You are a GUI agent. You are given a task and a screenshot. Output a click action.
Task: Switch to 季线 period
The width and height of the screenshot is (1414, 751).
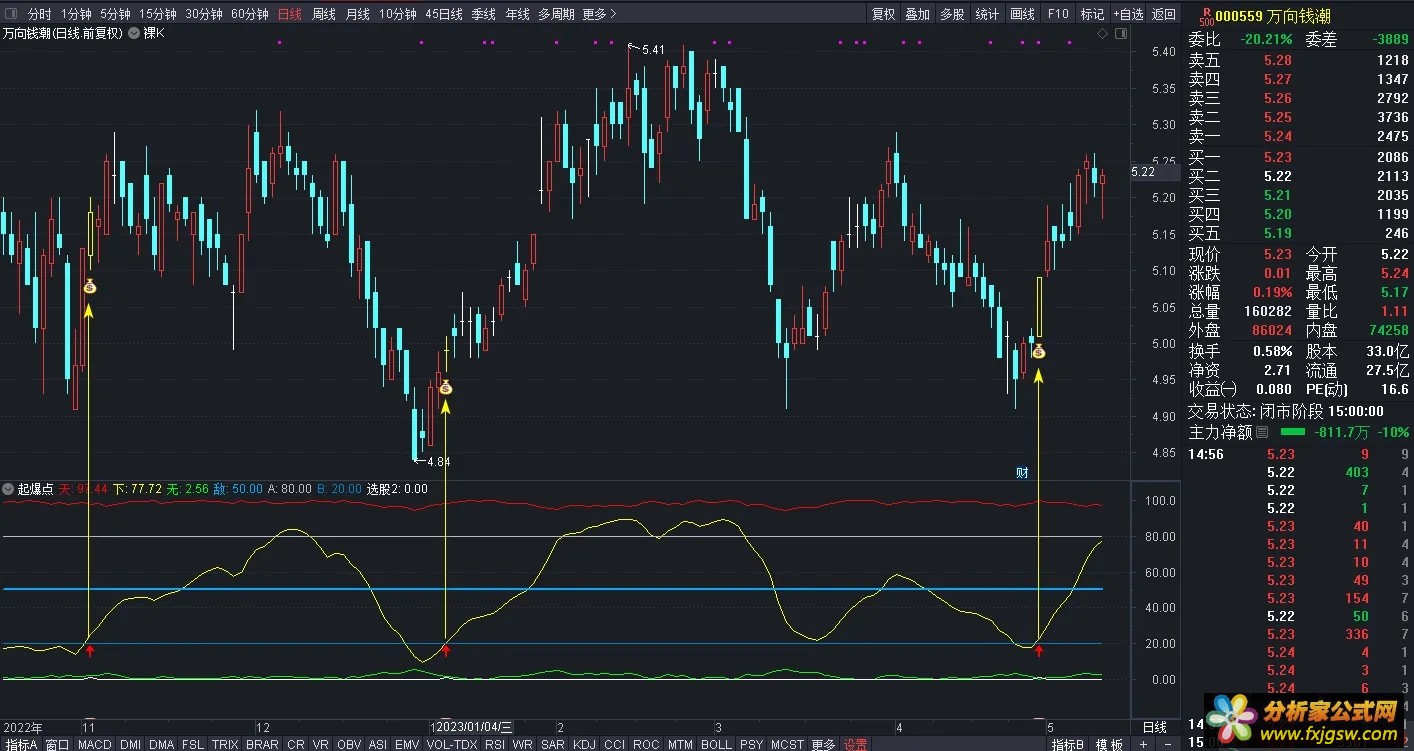pyautogui.click(x=484, y=14)
